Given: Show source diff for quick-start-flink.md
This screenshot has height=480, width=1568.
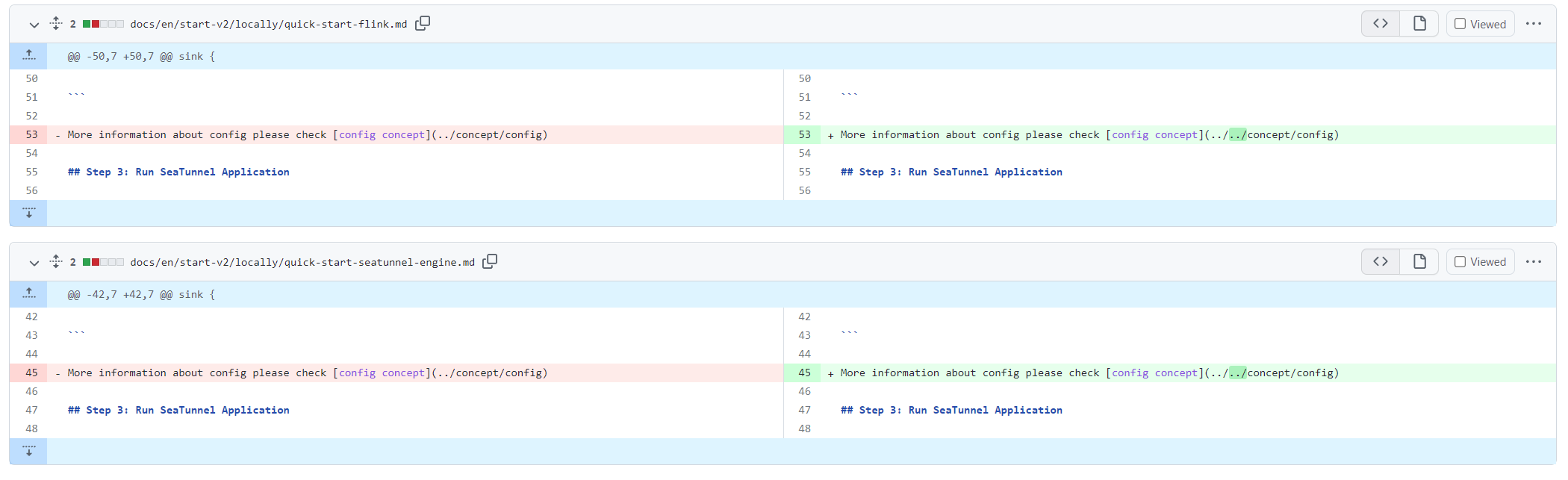Looking at the screenshot, I should (1381, 24).
